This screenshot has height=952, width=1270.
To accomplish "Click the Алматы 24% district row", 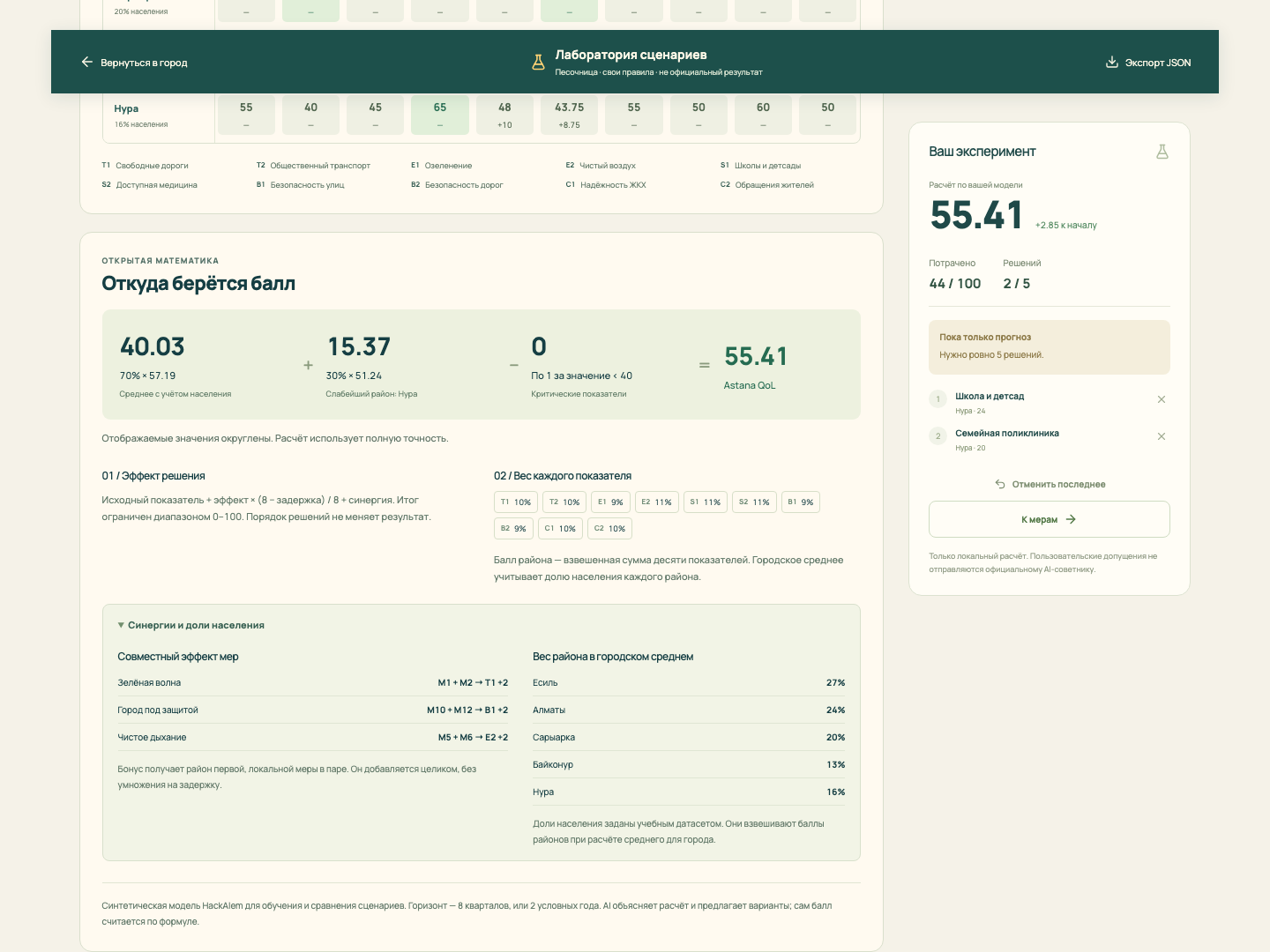I will (x=689, y=710).
